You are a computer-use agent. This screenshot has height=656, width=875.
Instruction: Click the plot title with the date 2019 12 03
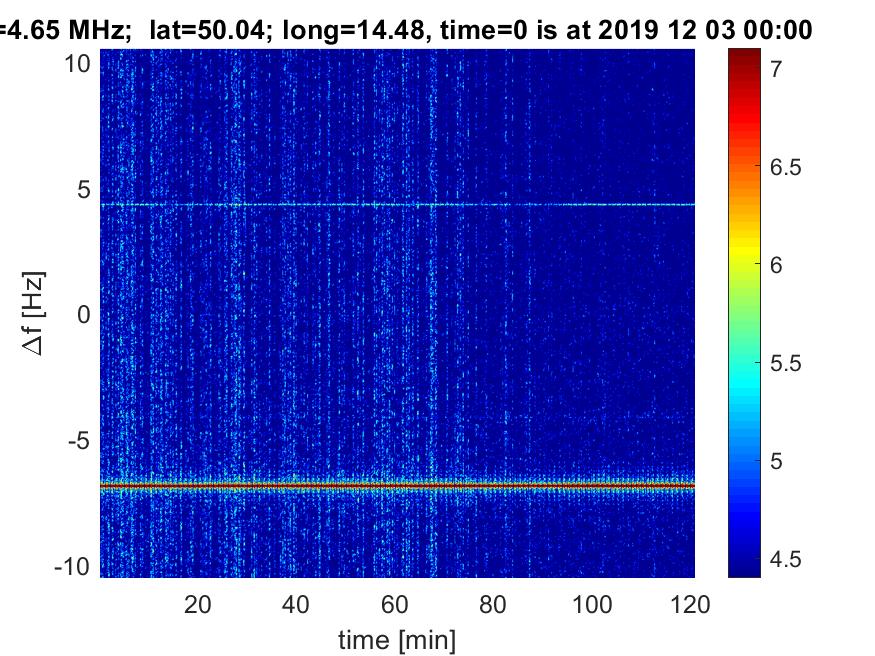pos(406,29)
